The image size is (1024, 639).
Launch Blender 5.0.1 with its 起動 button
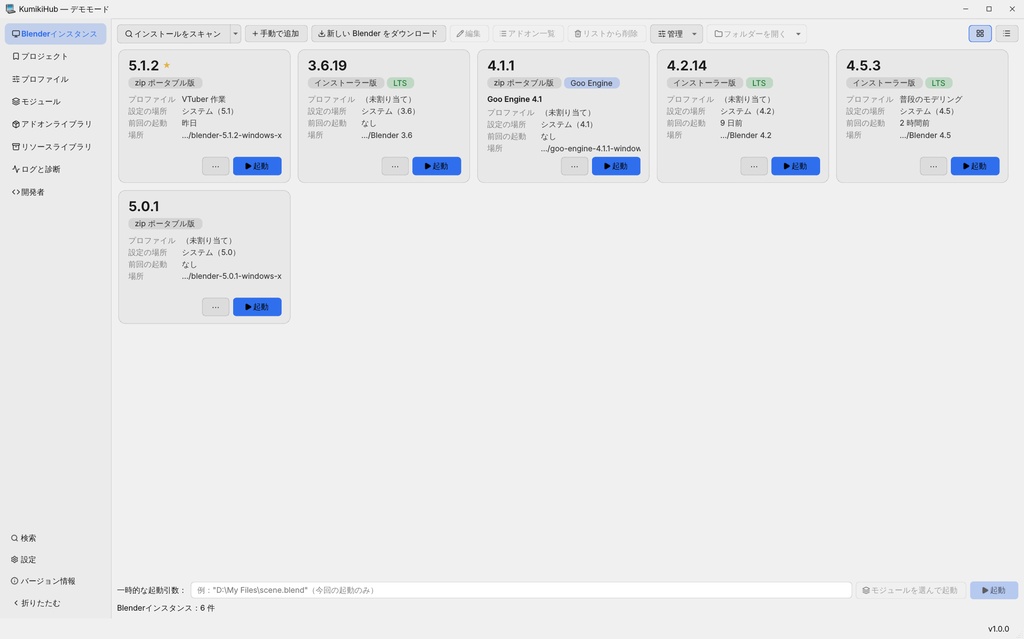point(257,307)
